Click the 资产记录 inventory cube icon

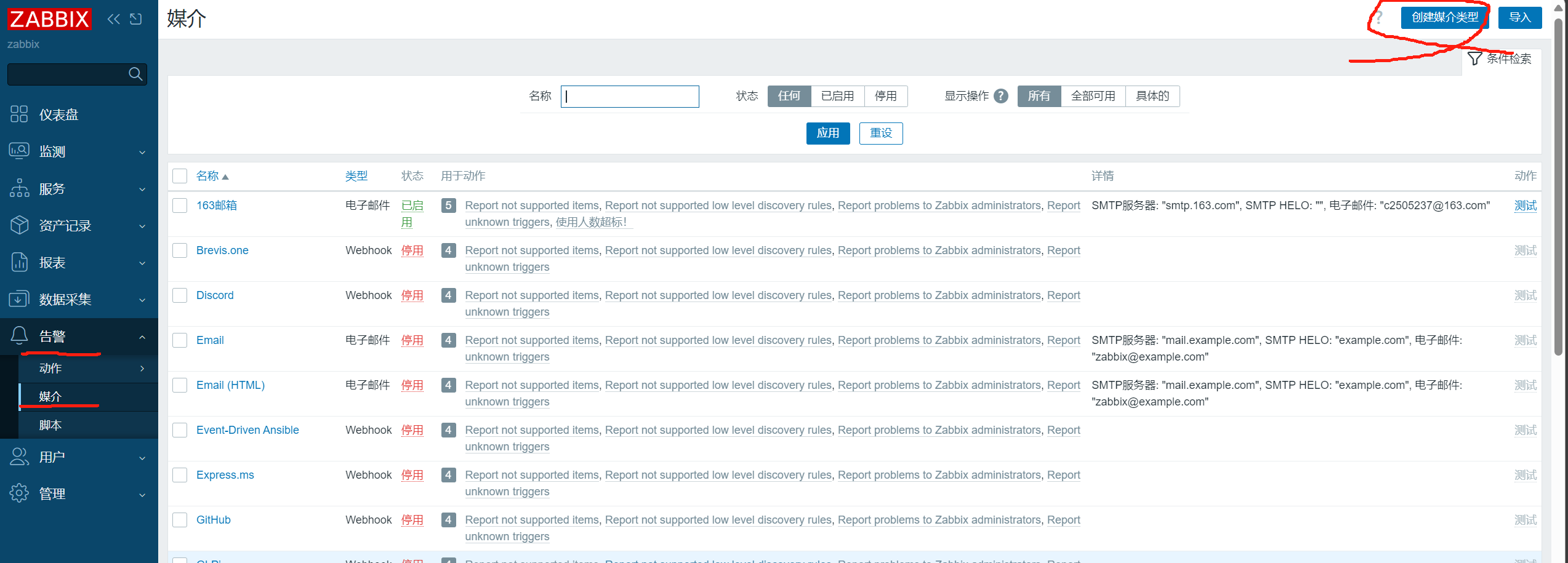(19, 225)
